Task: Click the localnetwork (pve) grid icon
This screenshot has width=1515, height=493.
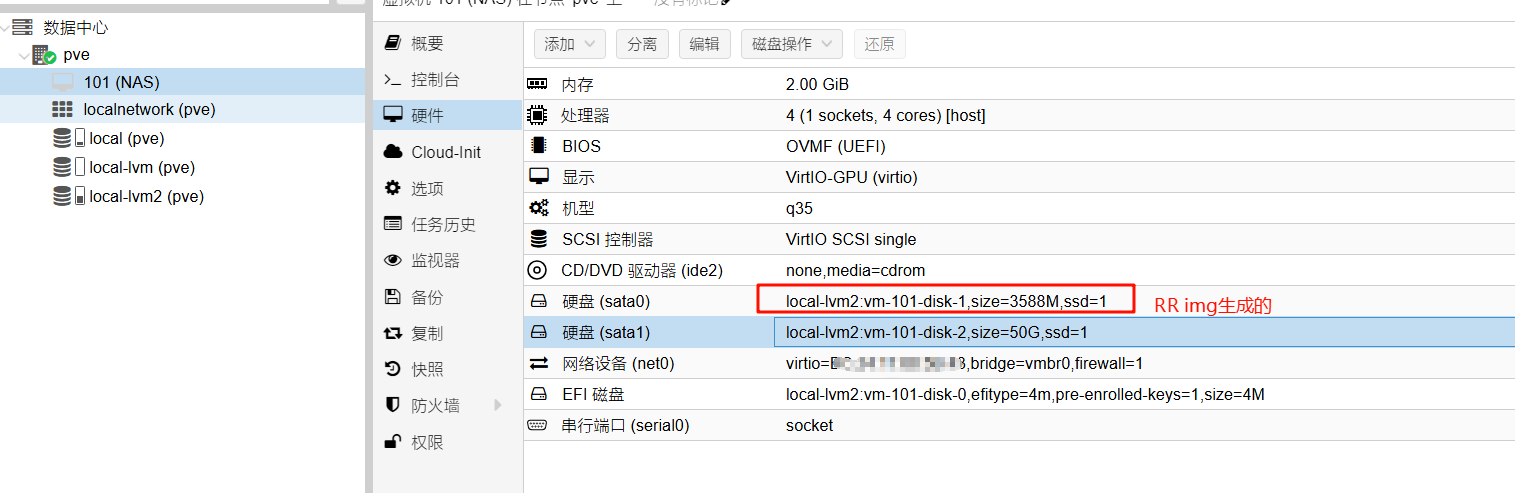Action: pyautogui.click(x=63, y=109)
